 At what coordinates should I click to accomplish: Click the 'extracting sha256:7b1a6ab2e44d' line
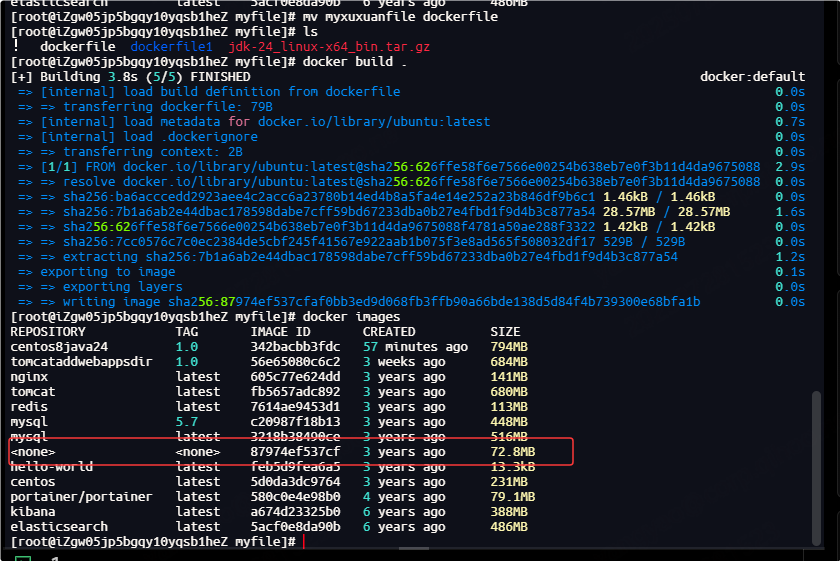370,257
